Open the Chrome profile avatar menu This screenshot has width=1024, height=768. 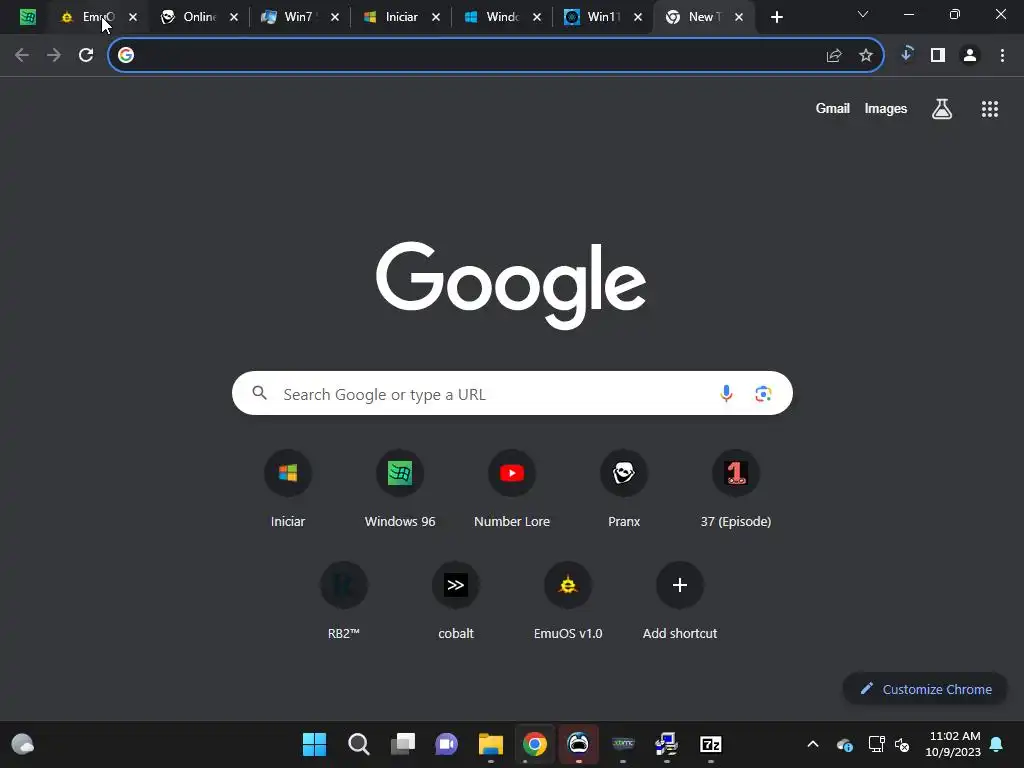(x=970, y=55)
